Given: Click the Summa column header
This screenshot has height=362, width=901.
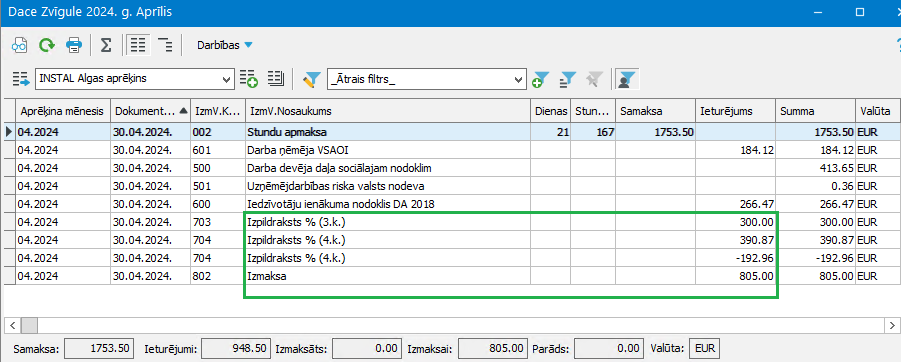Looking at the screenshot, I should (x=815, y=111).
